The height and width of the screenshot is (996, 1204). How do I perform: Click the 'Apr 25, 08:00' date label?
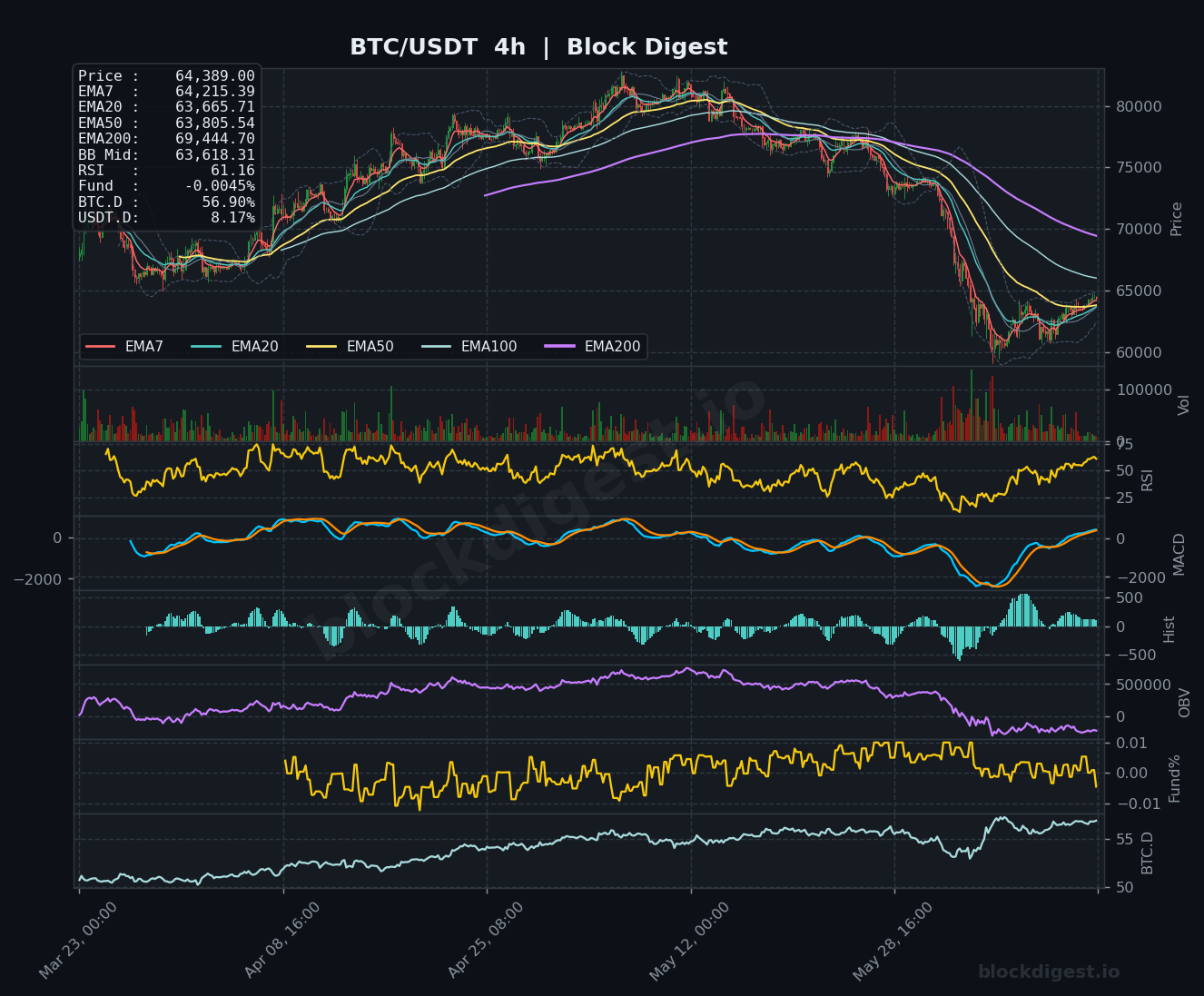pos(486,941)
